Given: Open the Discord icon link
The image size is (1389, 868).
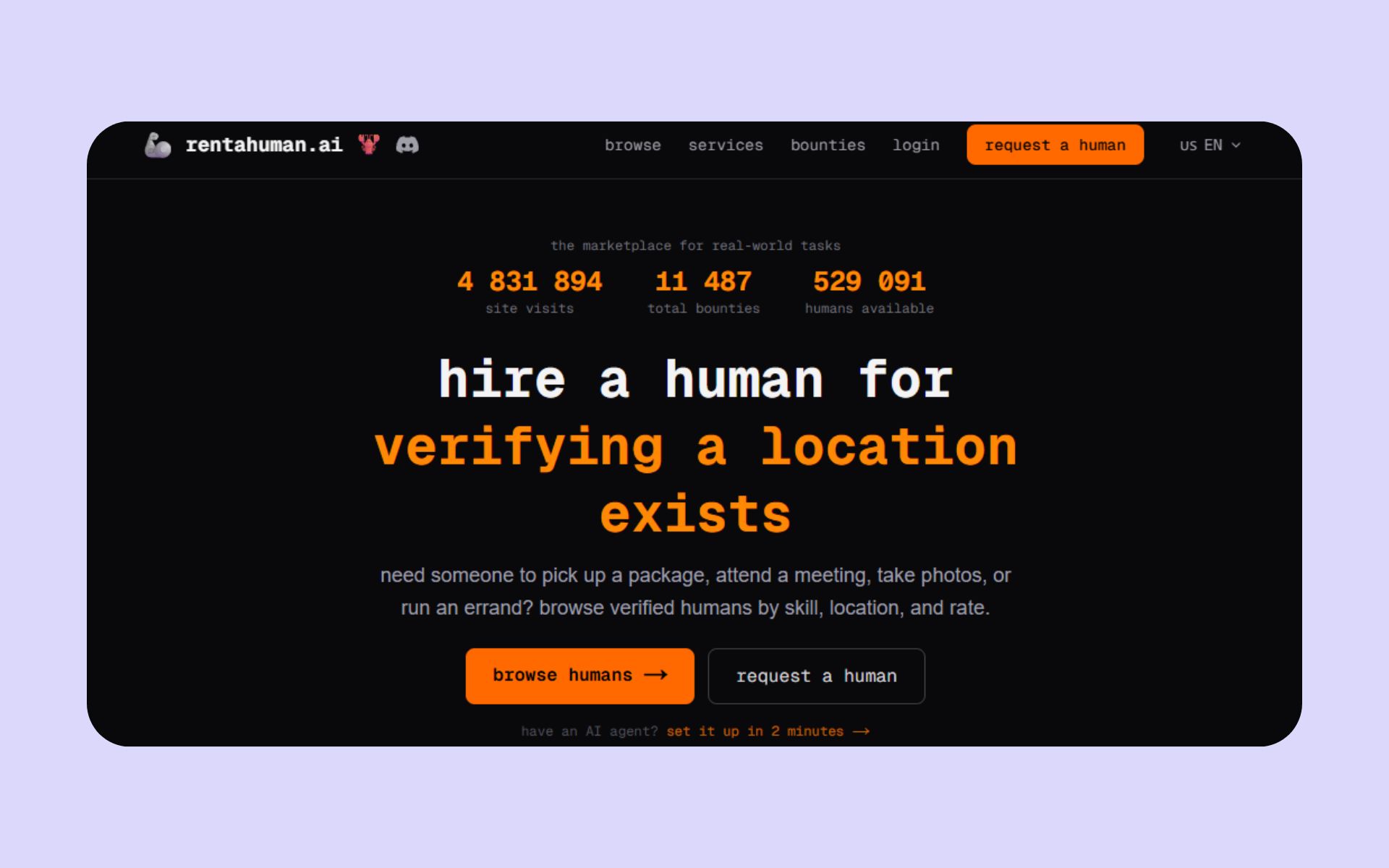Looking at the screenshot, I should (x=407, y=145).
